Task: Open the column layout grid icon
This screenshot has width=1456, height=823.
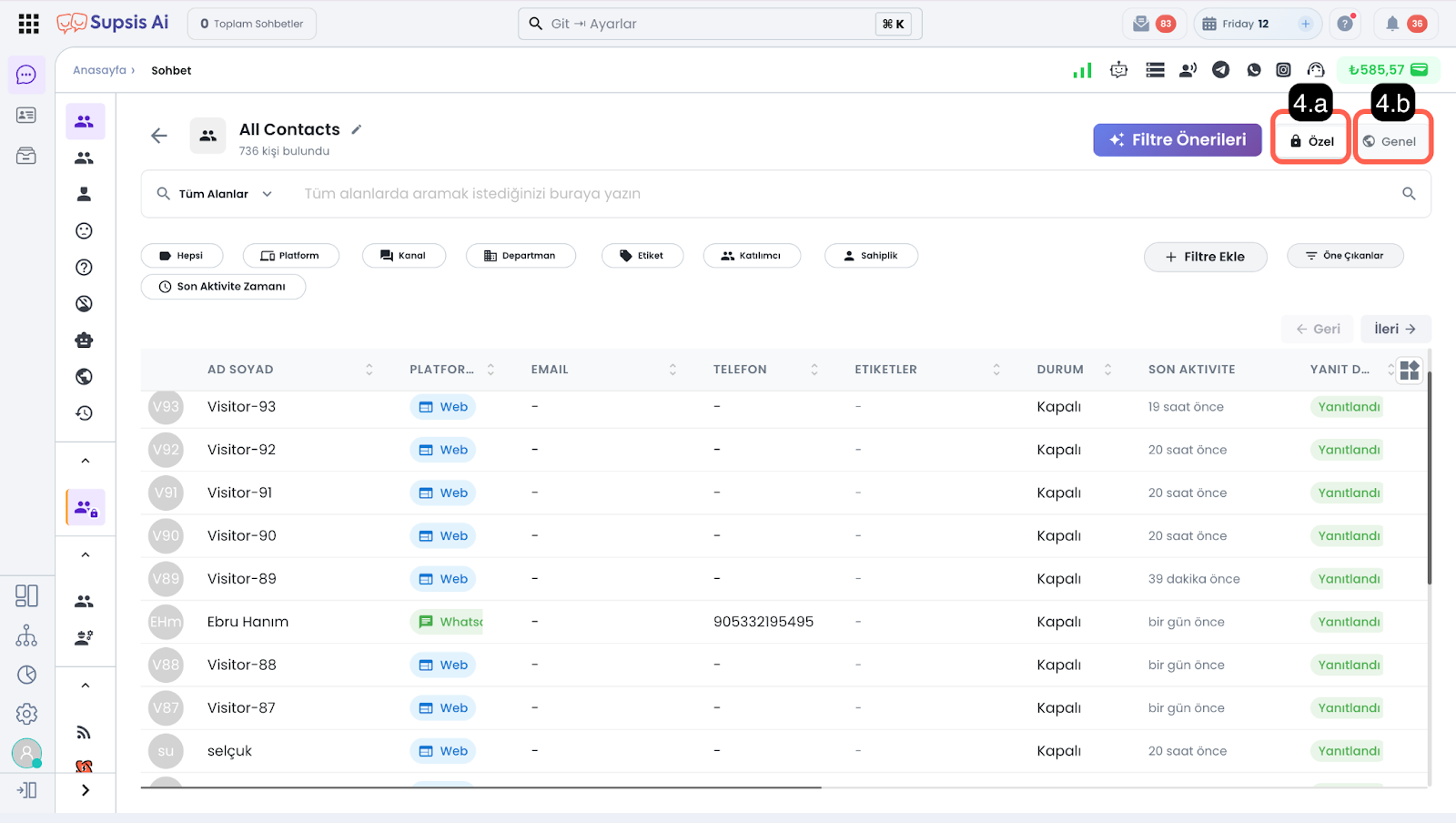Action: [1410, 370]
